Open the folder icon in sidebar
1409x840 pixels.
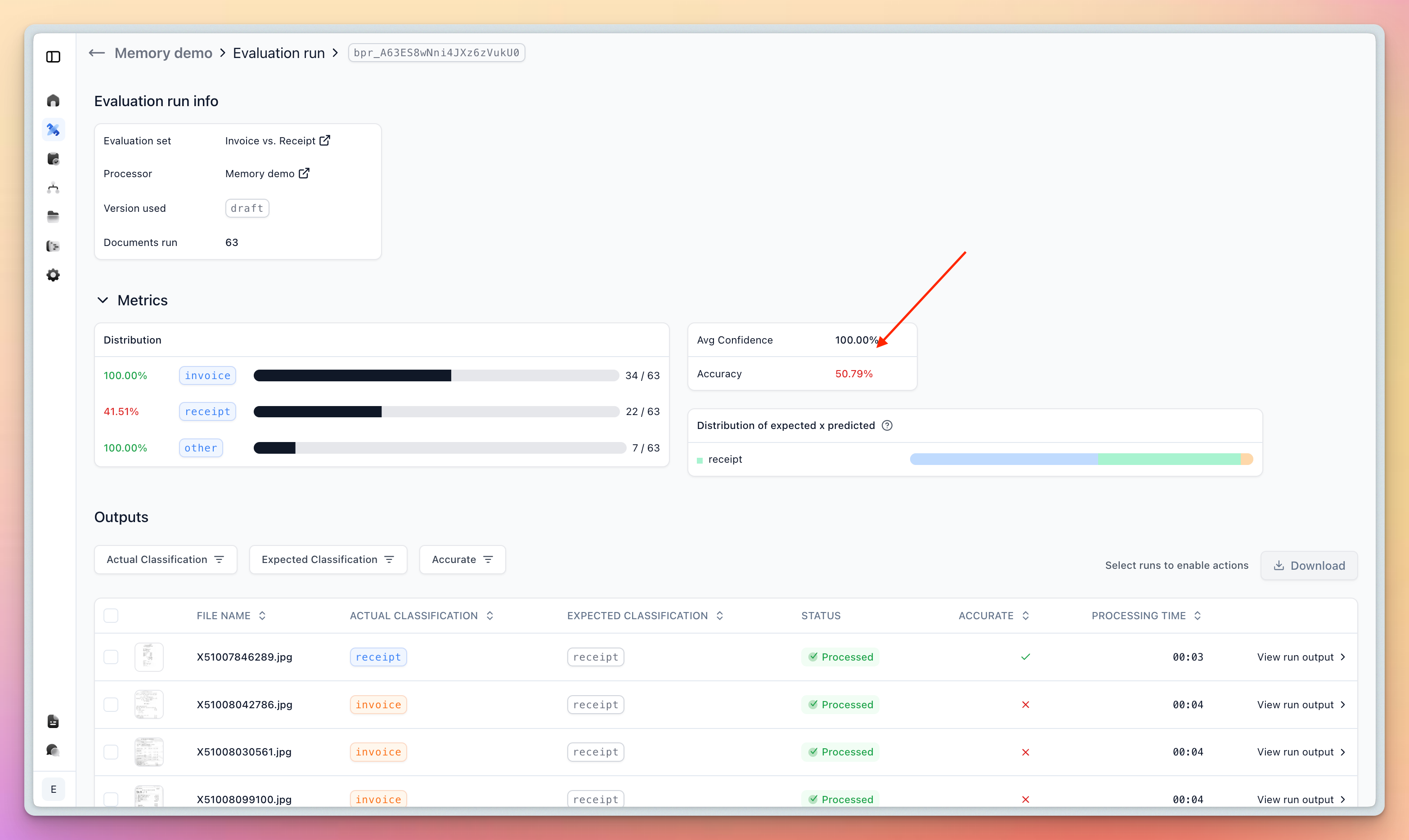pos(53,217)
